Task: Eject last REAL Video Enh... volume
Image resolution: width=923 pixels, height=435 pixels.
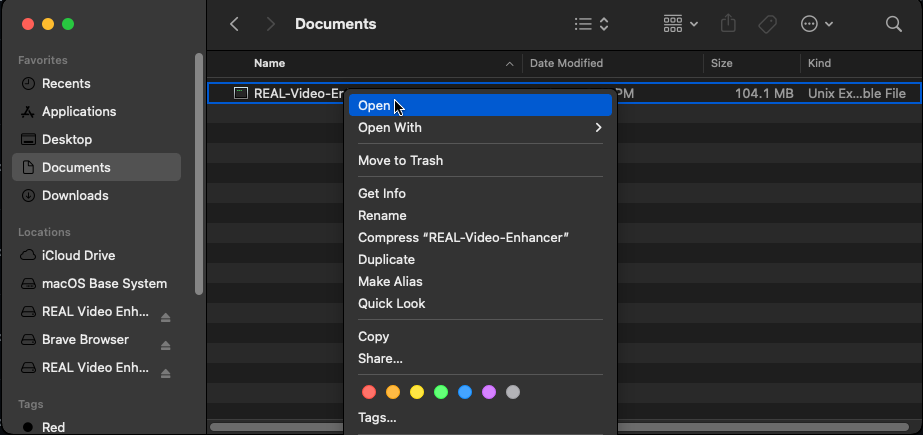Action: [165, 373]
